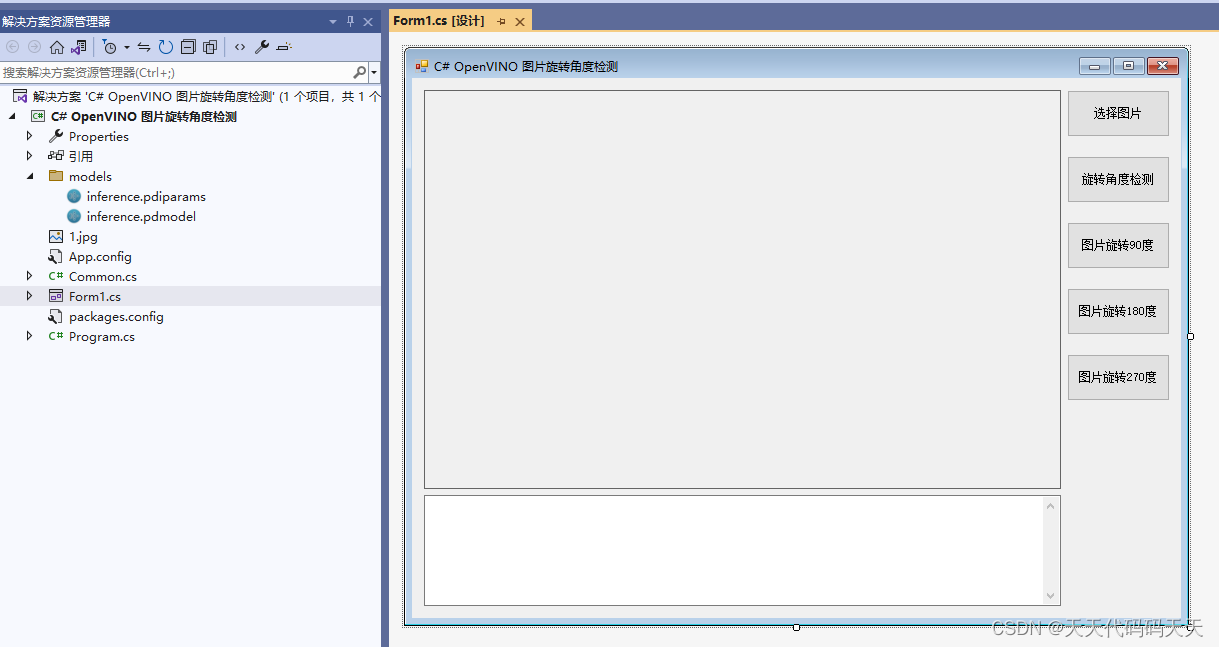
Task: Click the Back navigation arrow icon
Action: [12, 46]
